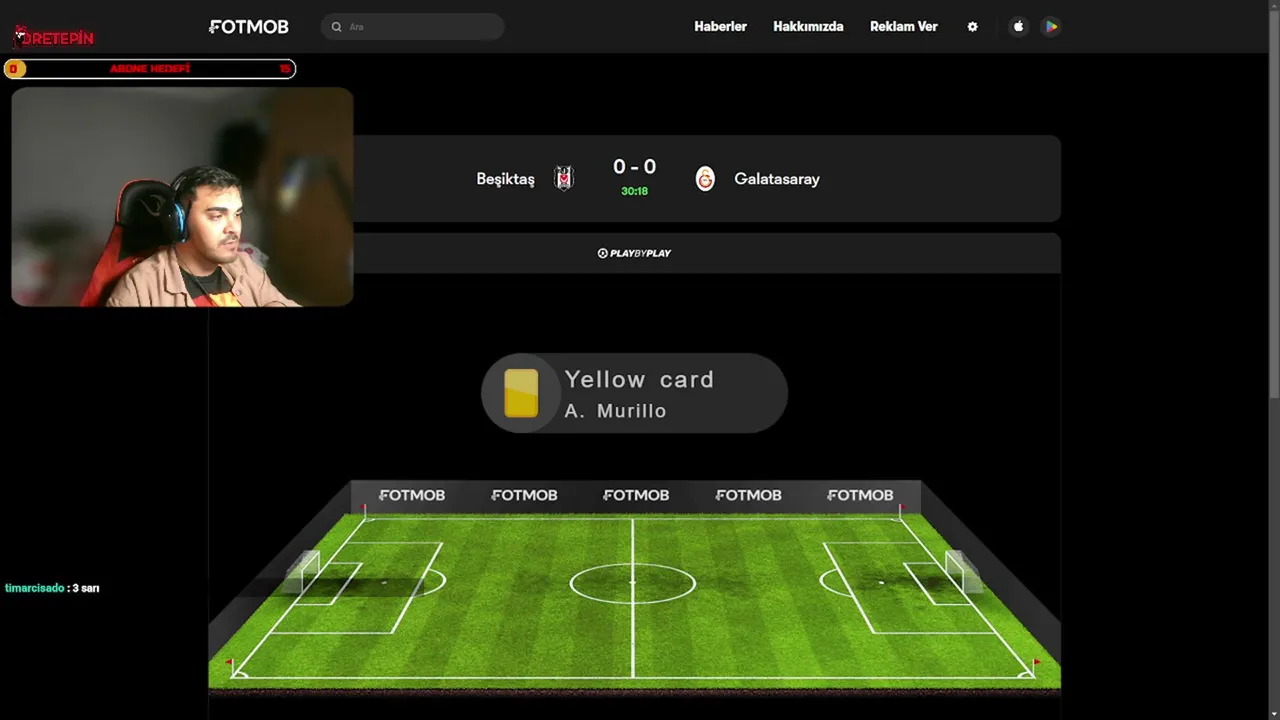Viewport: 1280px width, 720px height.
Task: Click the yellow card icon
Action: 521,393
